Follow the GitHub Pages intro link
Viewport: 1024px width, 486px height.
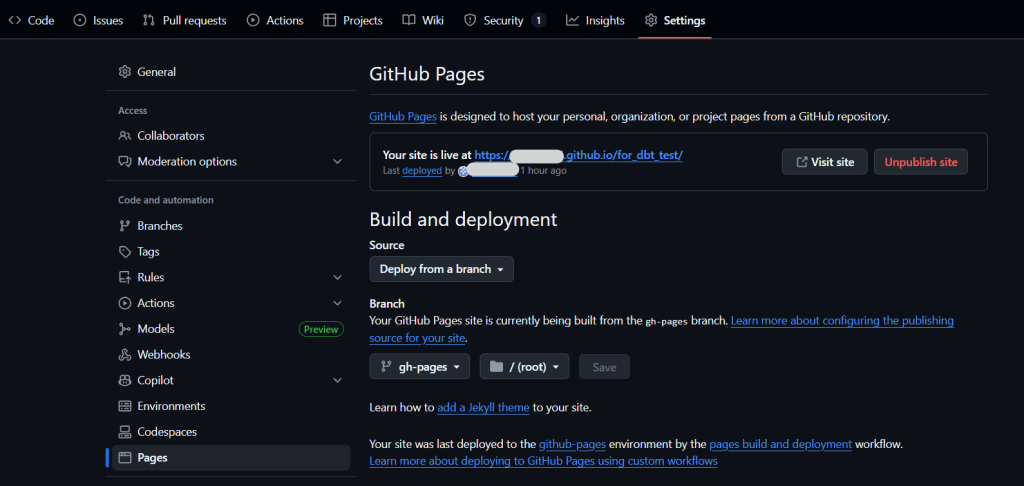[403, 117]
